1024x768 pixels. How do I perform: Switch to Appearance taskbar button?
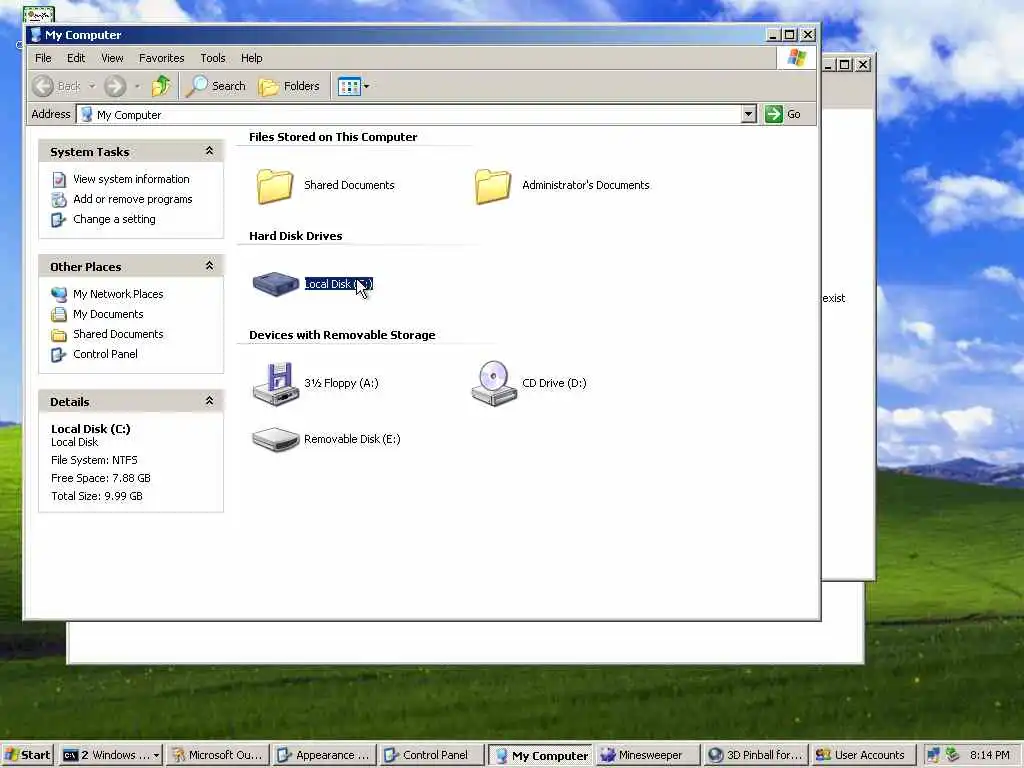[x=325, y=755]
